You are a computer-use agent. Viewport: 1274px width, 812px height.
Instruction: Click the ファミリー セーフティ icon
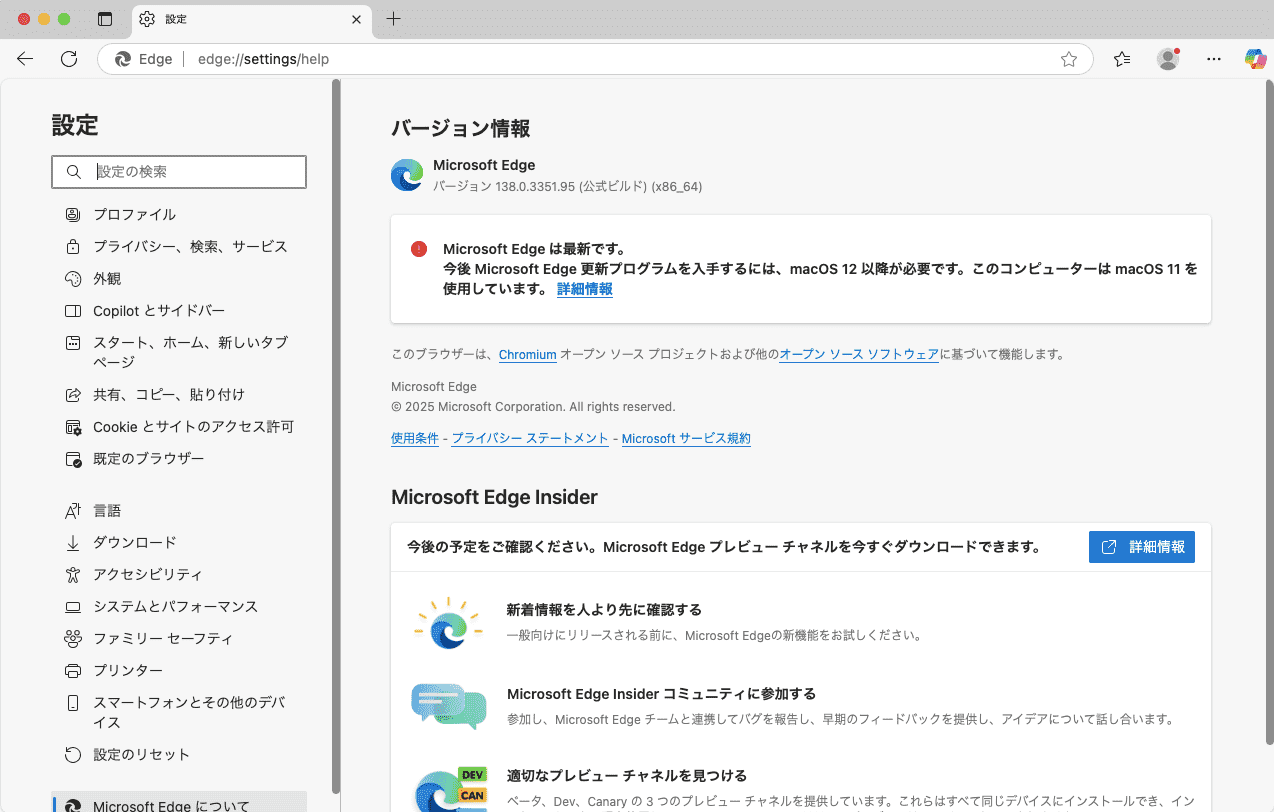(x=73, y=638)
